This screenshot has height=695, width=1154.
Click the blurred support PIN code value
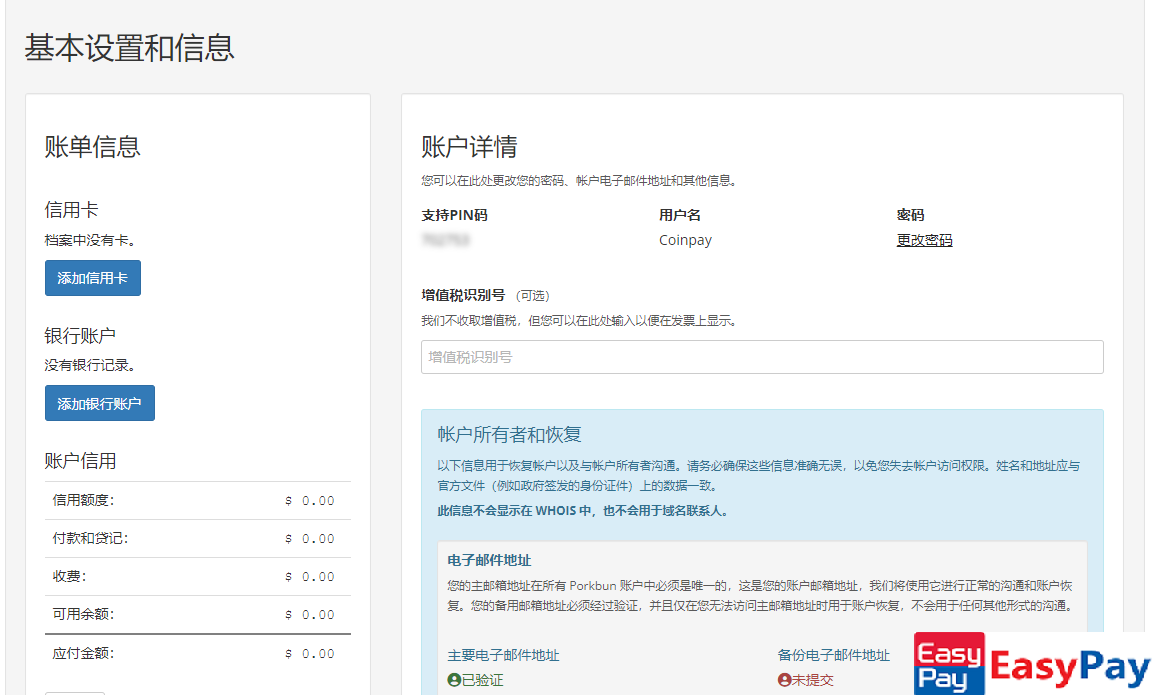[445, 240]
